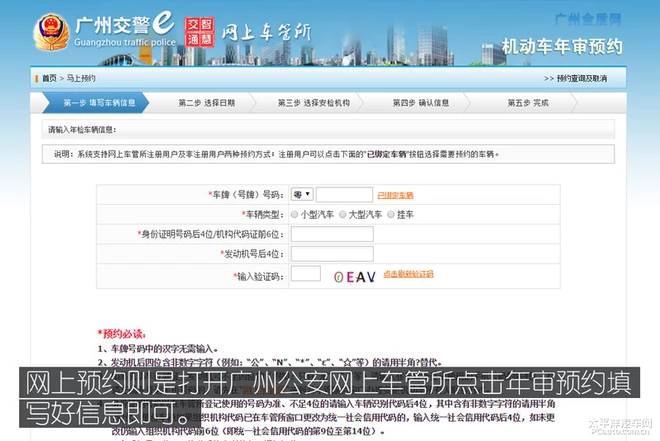Viewport: 660px width, 441px height.
Task: Click the arrow icon before 预约查询及取消
Action: [x=550, y=77]
